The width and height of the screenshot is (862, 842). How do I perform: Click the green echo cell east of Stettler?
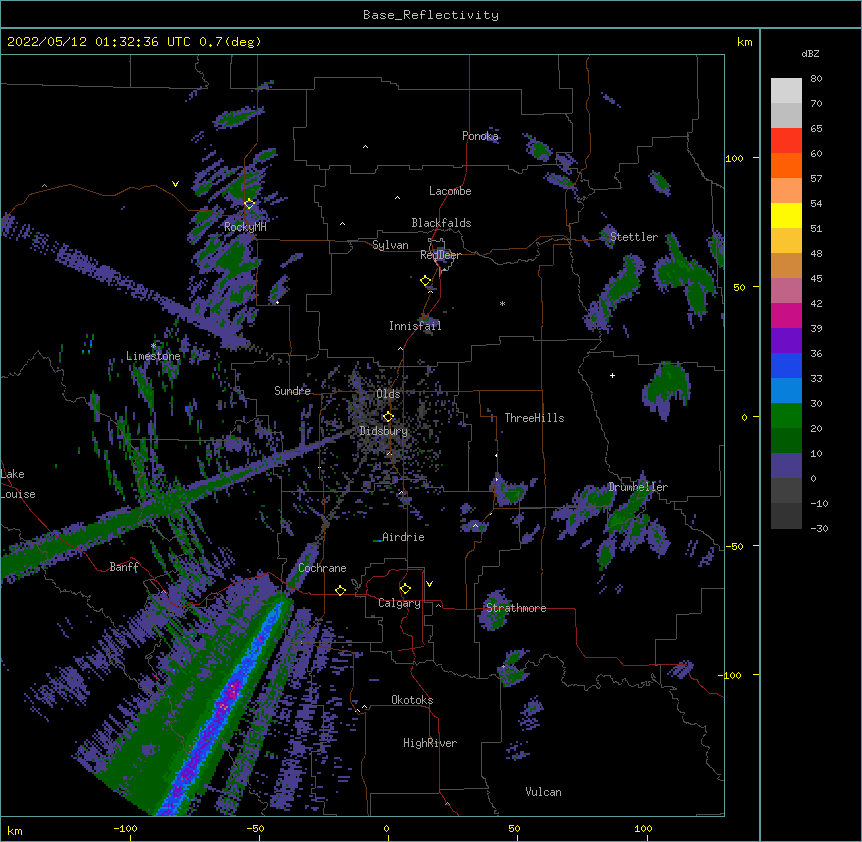685,275
